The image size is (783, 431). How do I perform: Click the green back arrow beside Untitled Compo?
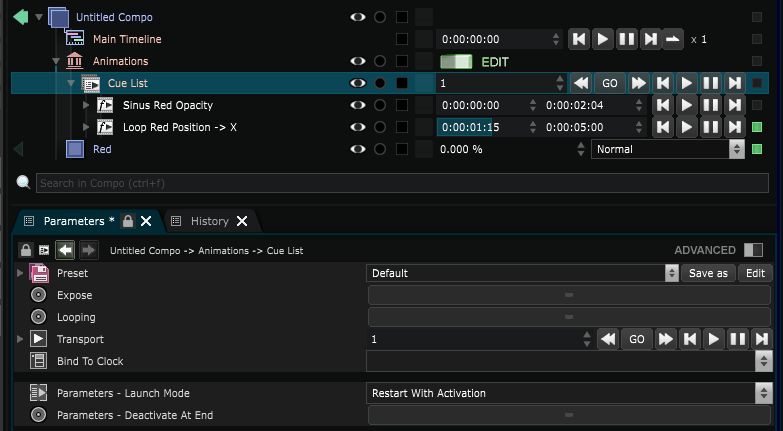21,17
